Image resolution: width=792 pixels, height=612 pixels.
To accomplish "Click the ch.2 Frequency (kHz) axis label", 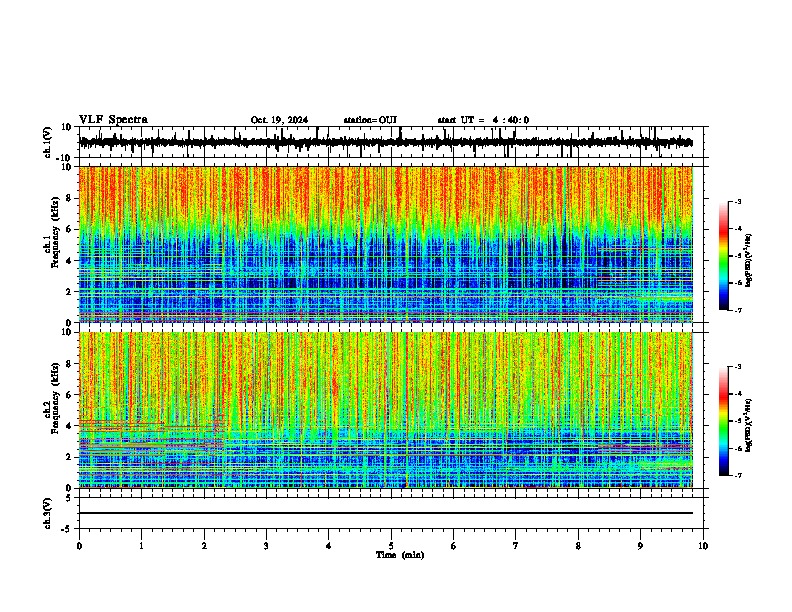I will pos(52,397).
